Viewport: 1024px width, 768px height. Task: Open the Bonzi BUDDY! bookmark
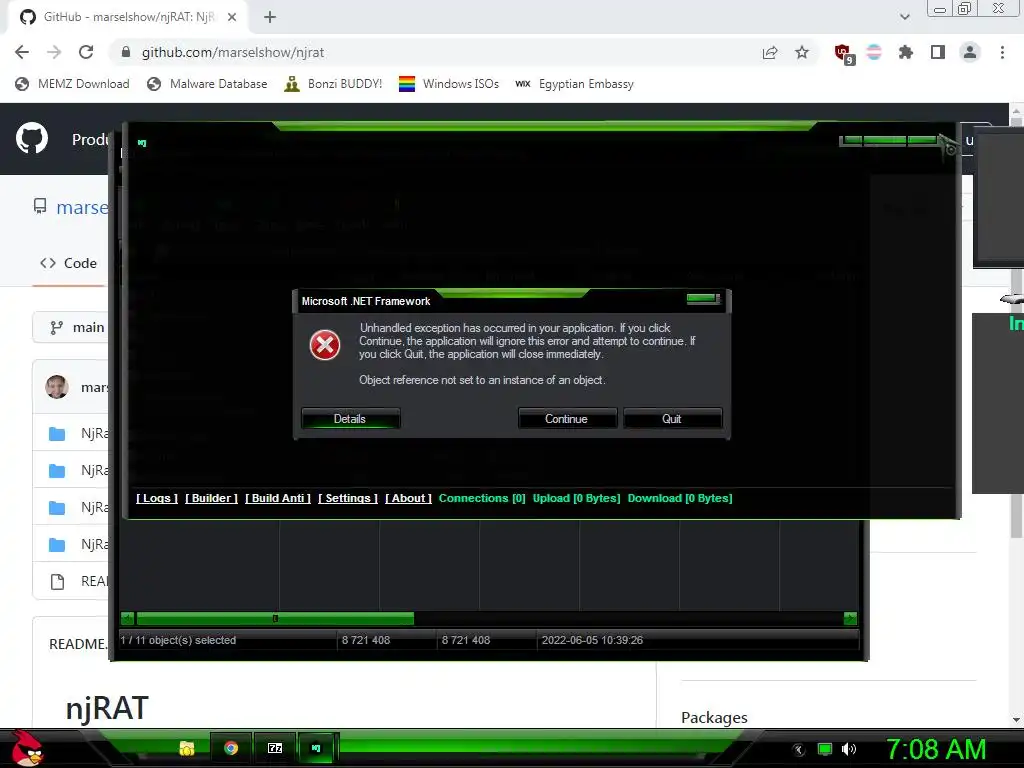(333, 84)
